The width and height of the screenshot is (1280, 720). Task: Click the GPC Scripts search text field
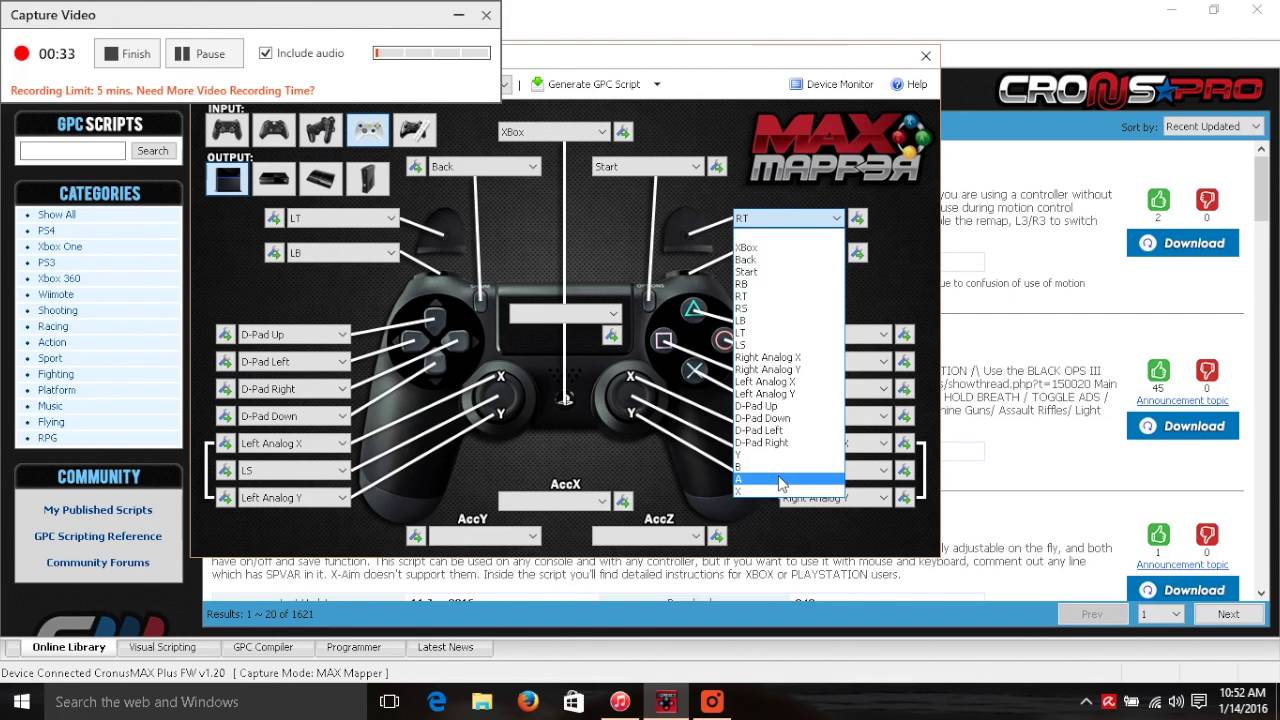(72, 151)
